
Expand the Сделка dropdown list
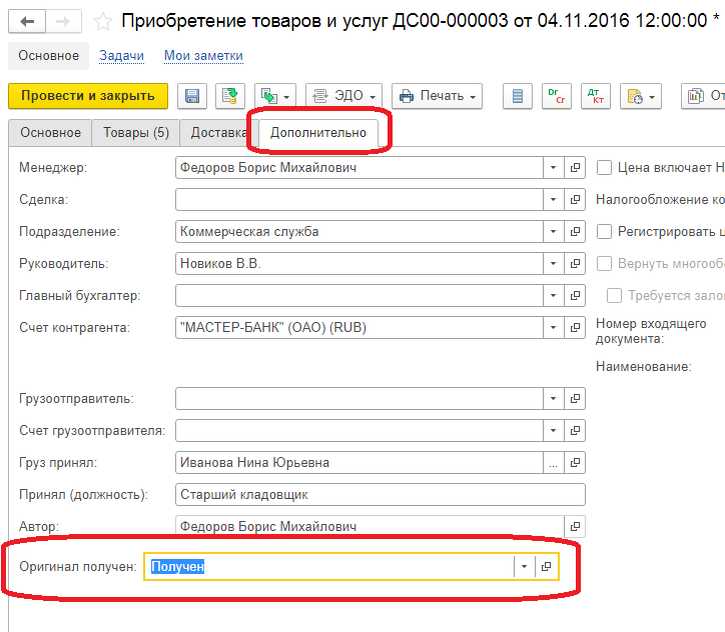pos(553,199)
